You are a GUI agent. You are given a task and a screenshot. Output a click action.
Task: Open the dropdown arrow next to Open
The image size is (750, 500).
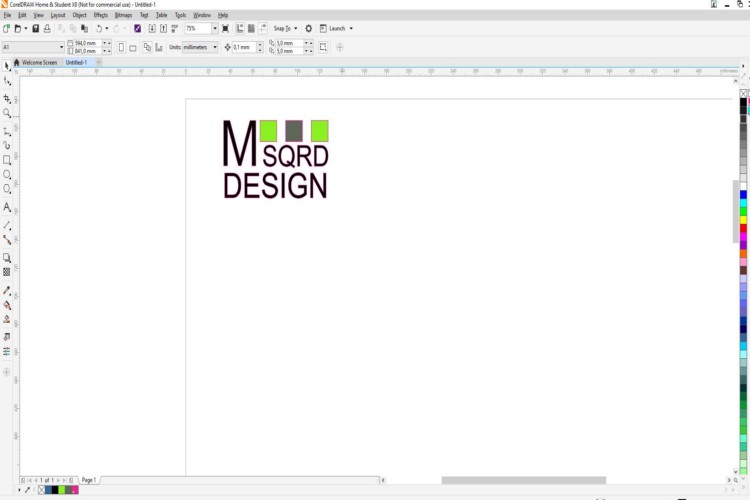(x=25, y=29)
